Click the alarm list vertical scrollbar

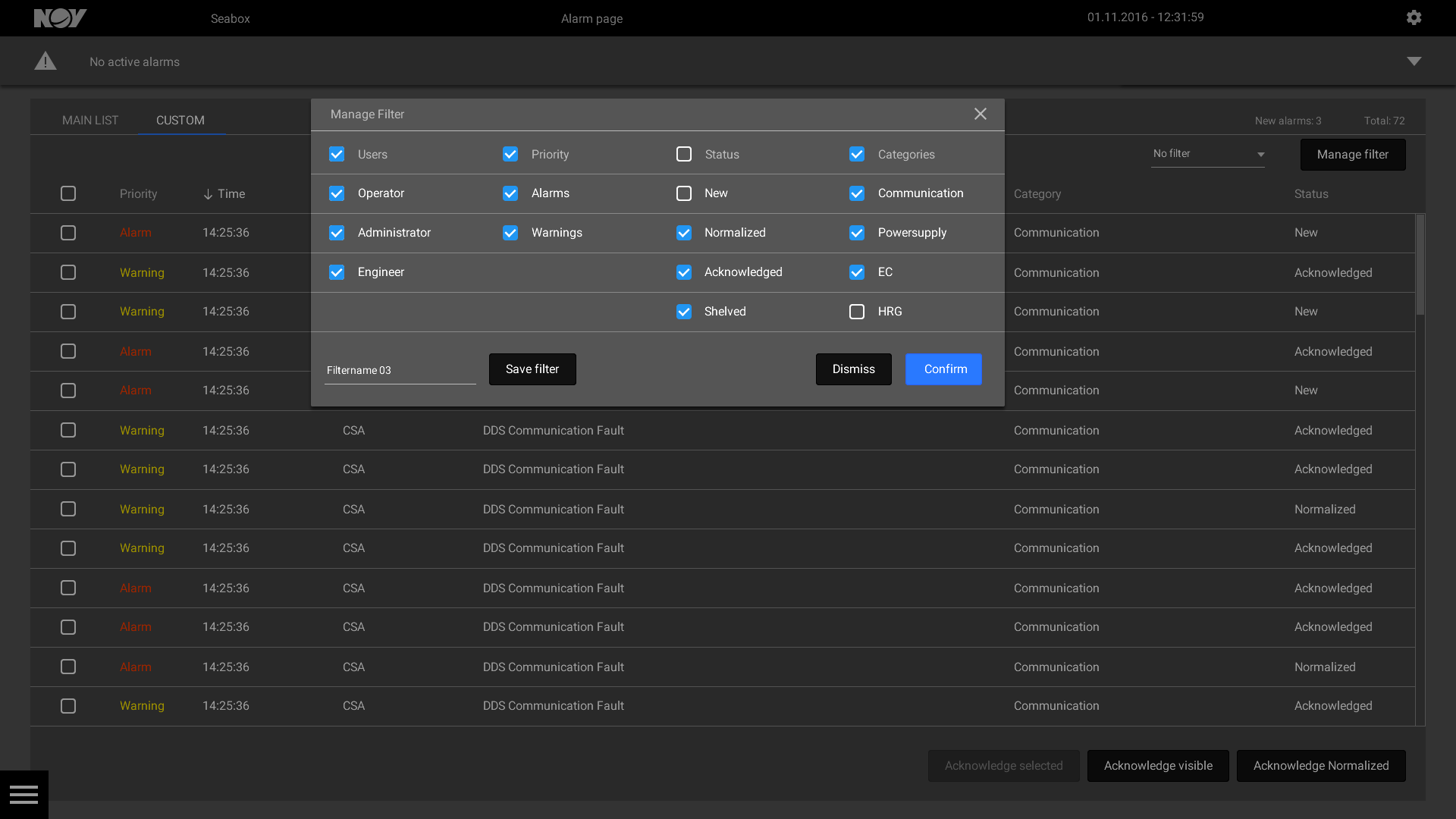point(1420,264)
